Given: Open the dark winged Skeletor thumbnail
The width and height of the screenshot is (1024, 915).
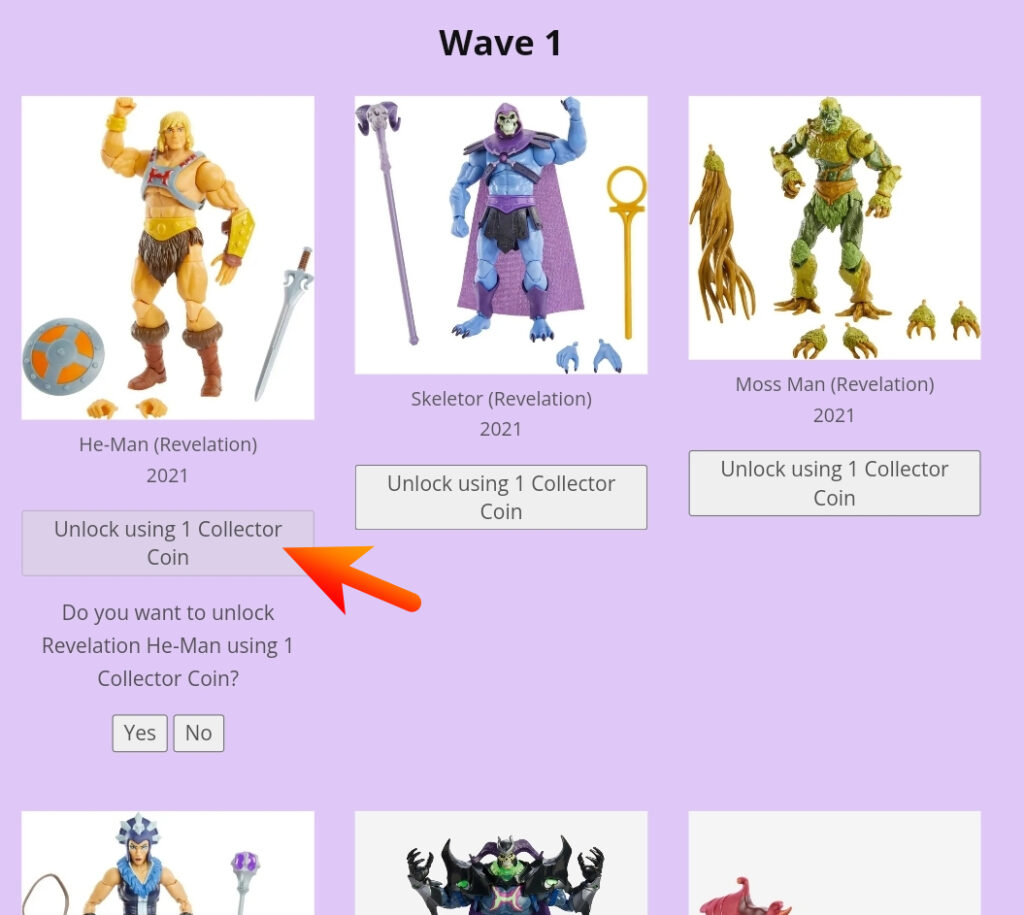Looking at the screenshot, I should pos(501,863).
